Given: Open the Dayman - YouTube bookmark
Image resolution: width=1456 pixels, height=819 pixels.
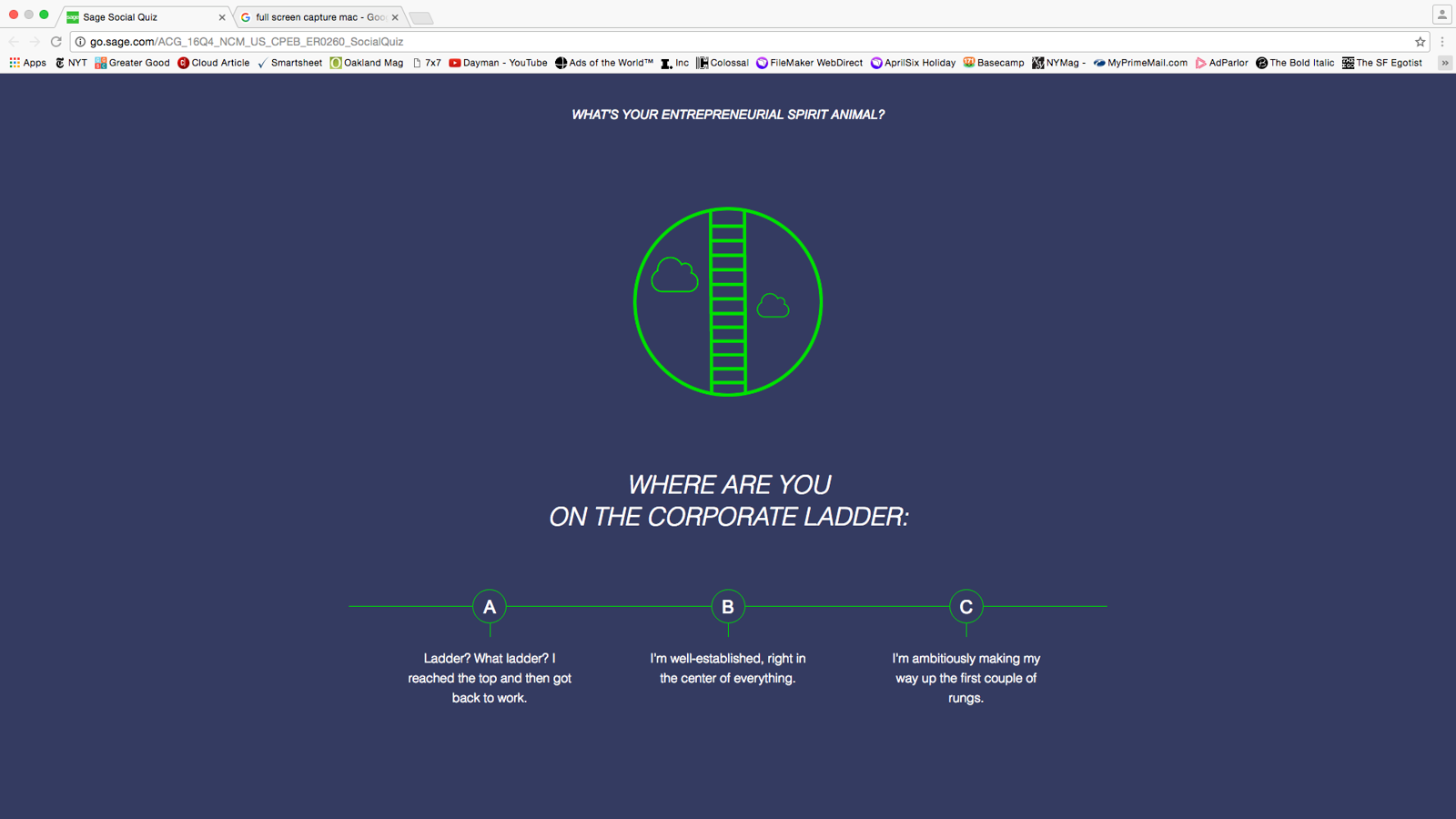Looking at the screenshot, I should pyautogui.click(x=498, y=63).
